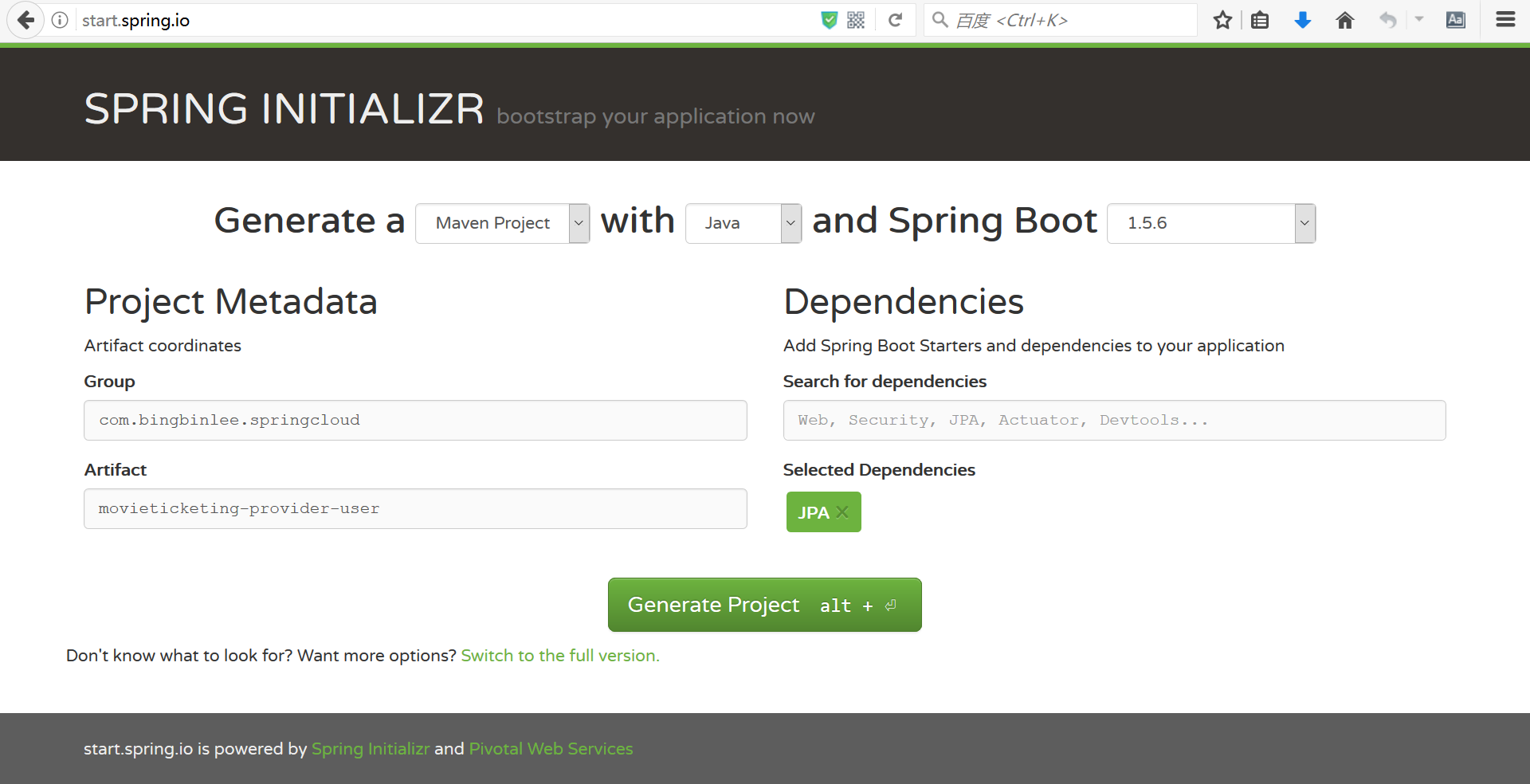Open the Spring Initializr footer link
1530x784 pixels.
pyautogui.click(x=371, y=749)
